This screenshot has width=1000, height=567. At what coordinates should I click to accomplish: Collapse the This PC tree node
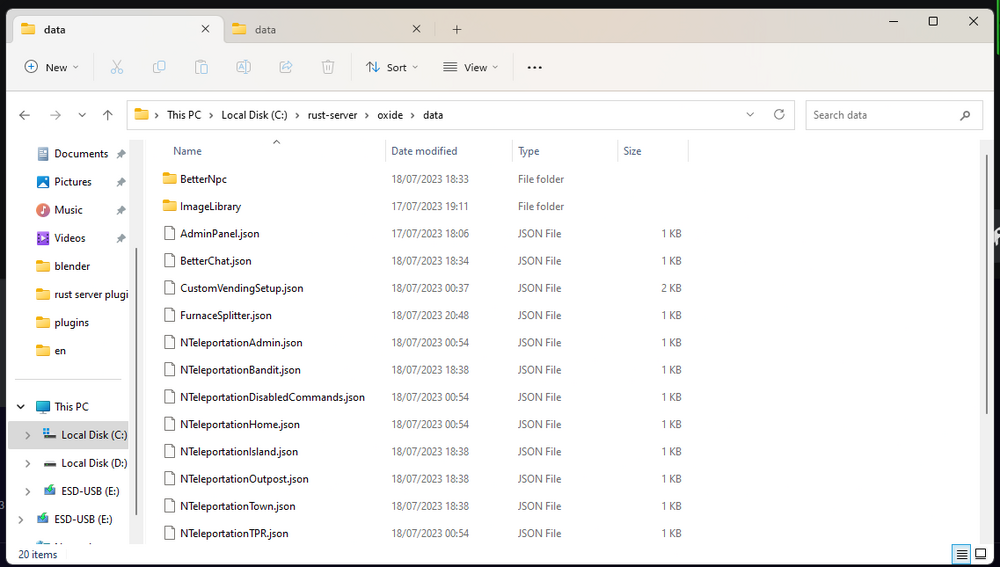(21, 407)
